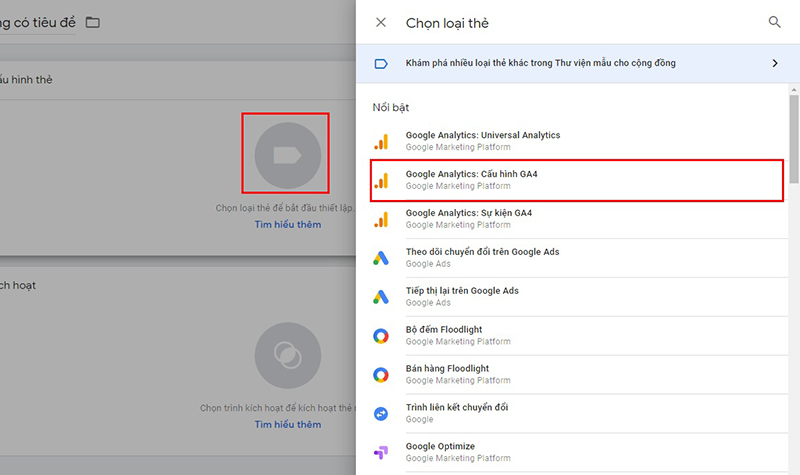This screenshot has width=800, height=475.
Task: Select Bán hàng Floodlight tag type
Action: point(580,374)
